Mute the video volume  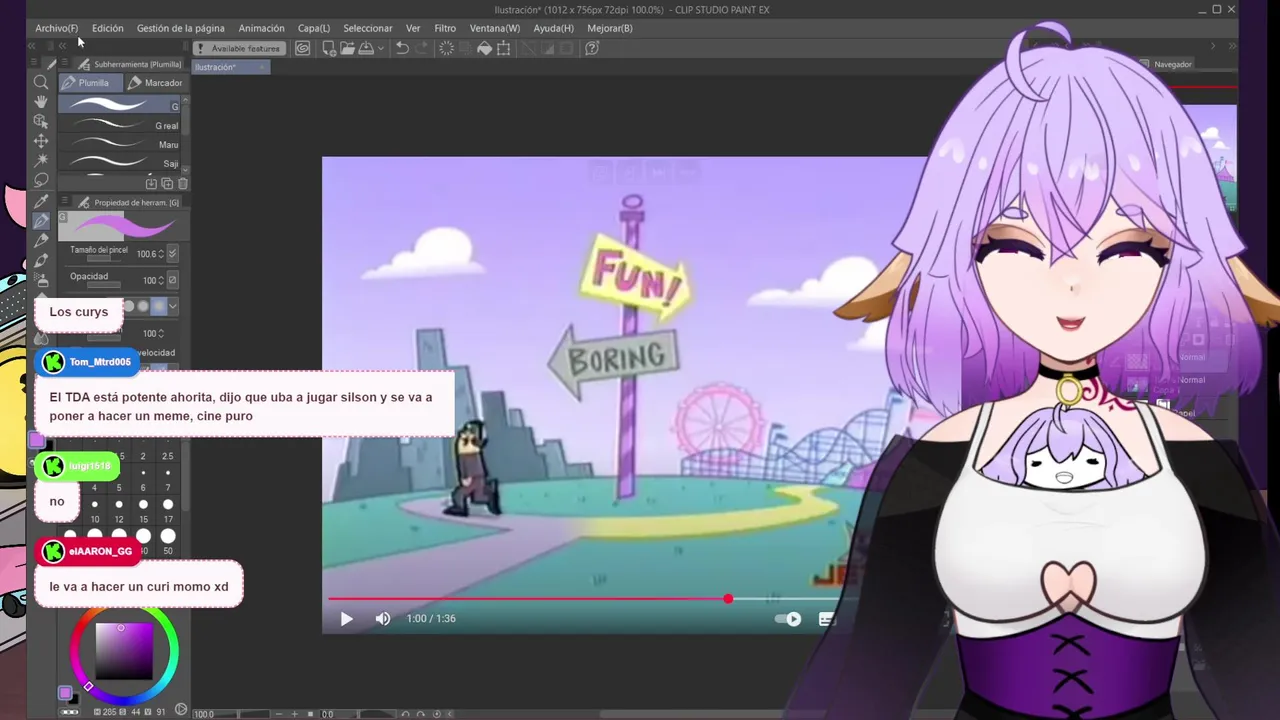(x=382, y=619)
